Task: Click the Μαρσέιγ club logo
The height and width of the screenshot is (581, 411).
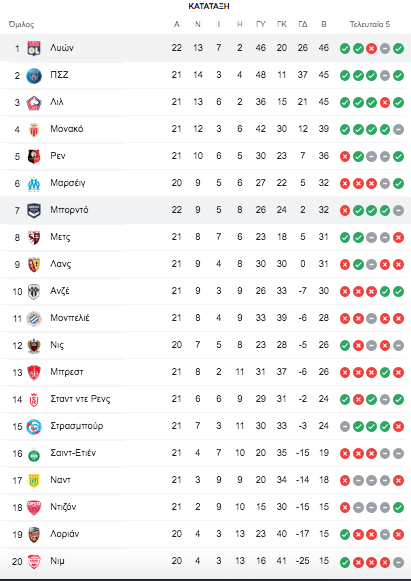Action: [34, 183]
